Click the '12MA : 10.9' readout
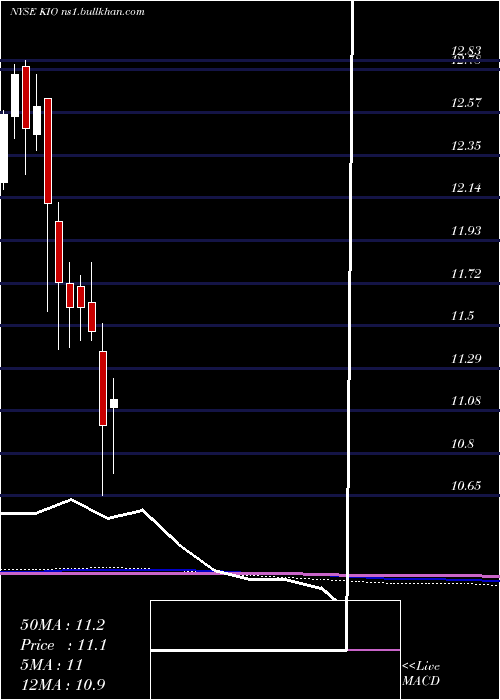This screenshot has height=700, width=500. click(x=63, y=684)
